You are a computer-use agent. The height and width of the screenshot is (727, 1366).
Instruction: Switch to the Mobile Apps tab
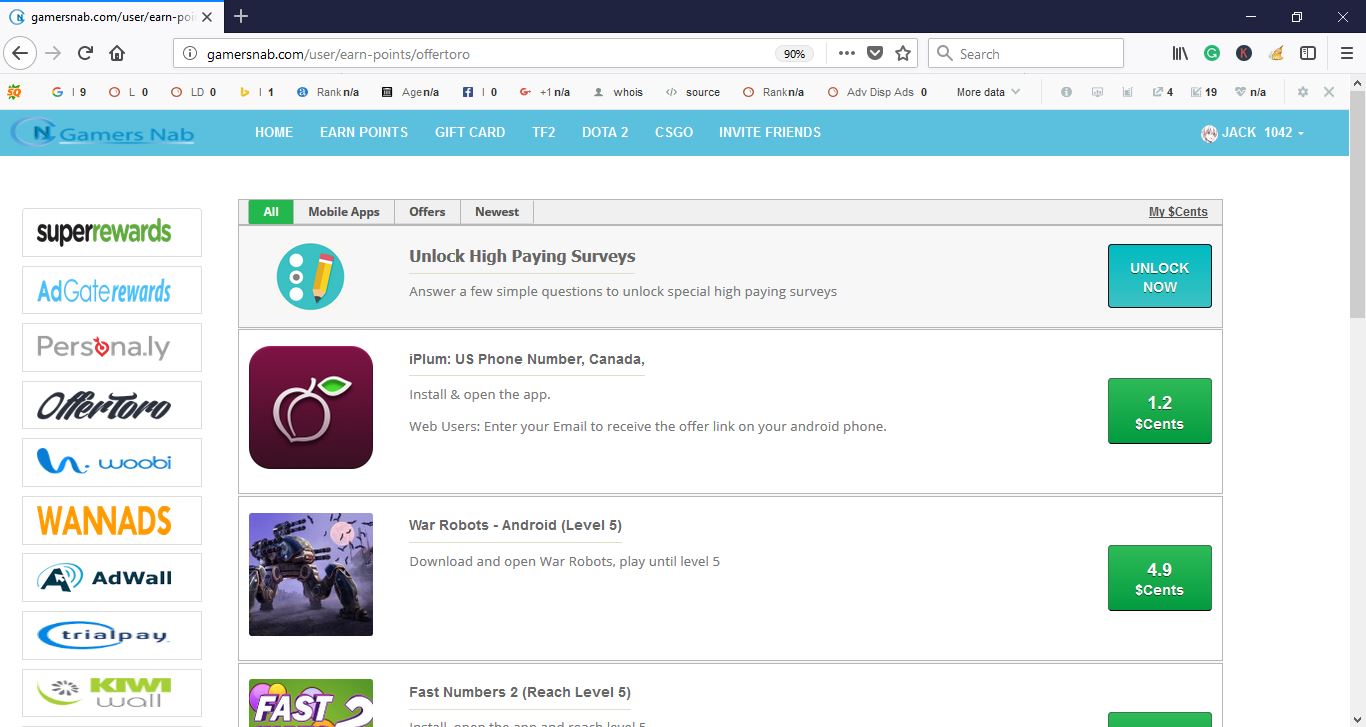344,212
